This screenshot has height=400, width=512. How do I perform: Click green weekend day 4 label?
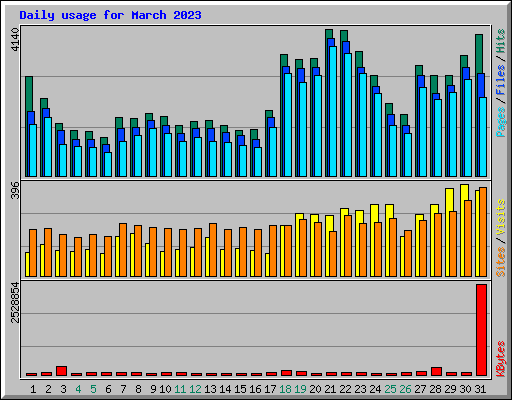[78, 389]
